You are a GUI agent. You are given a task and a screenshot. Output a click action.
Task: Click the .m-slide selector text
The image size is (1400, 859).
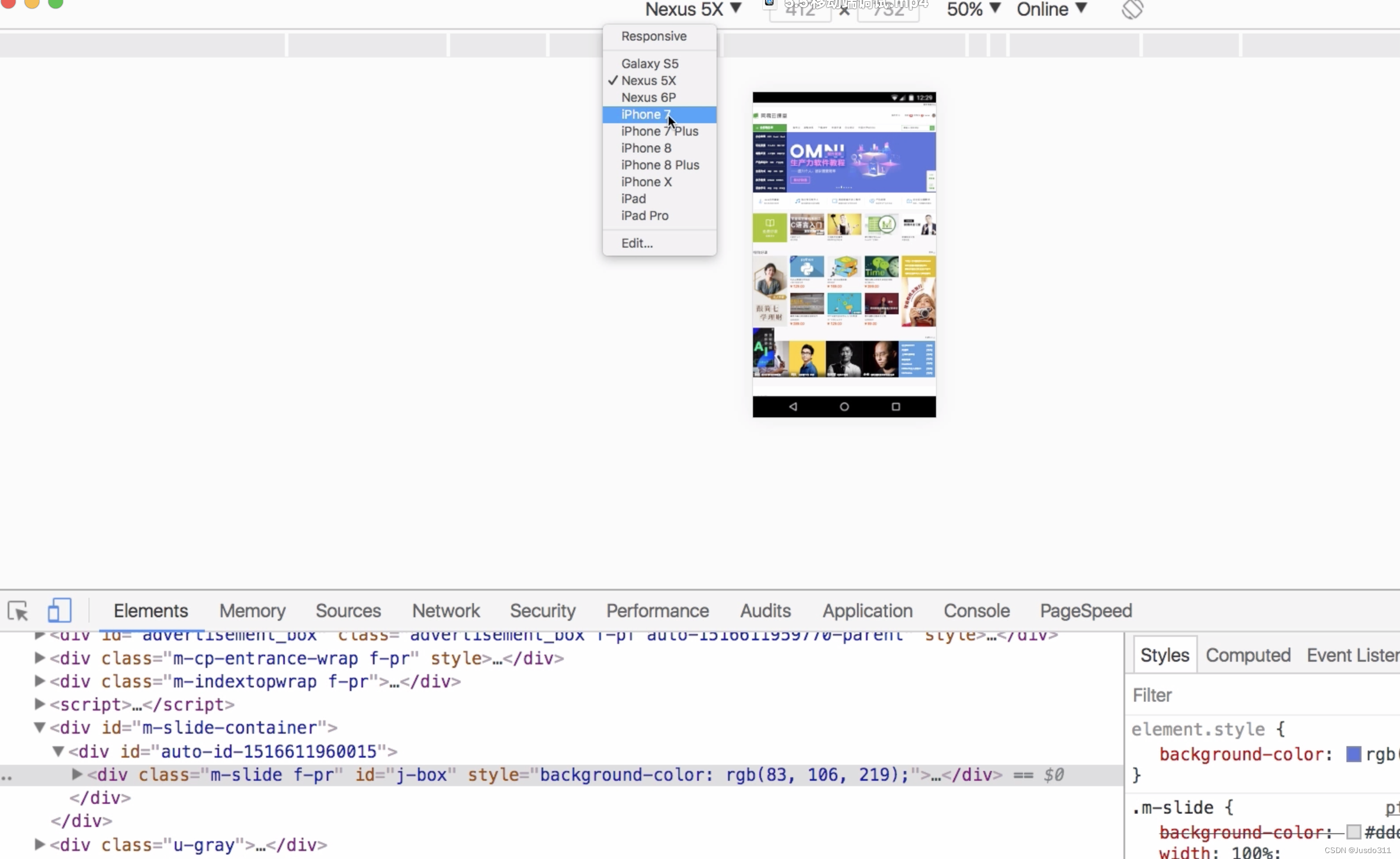pyautogui.click(x=1173, y=807)
